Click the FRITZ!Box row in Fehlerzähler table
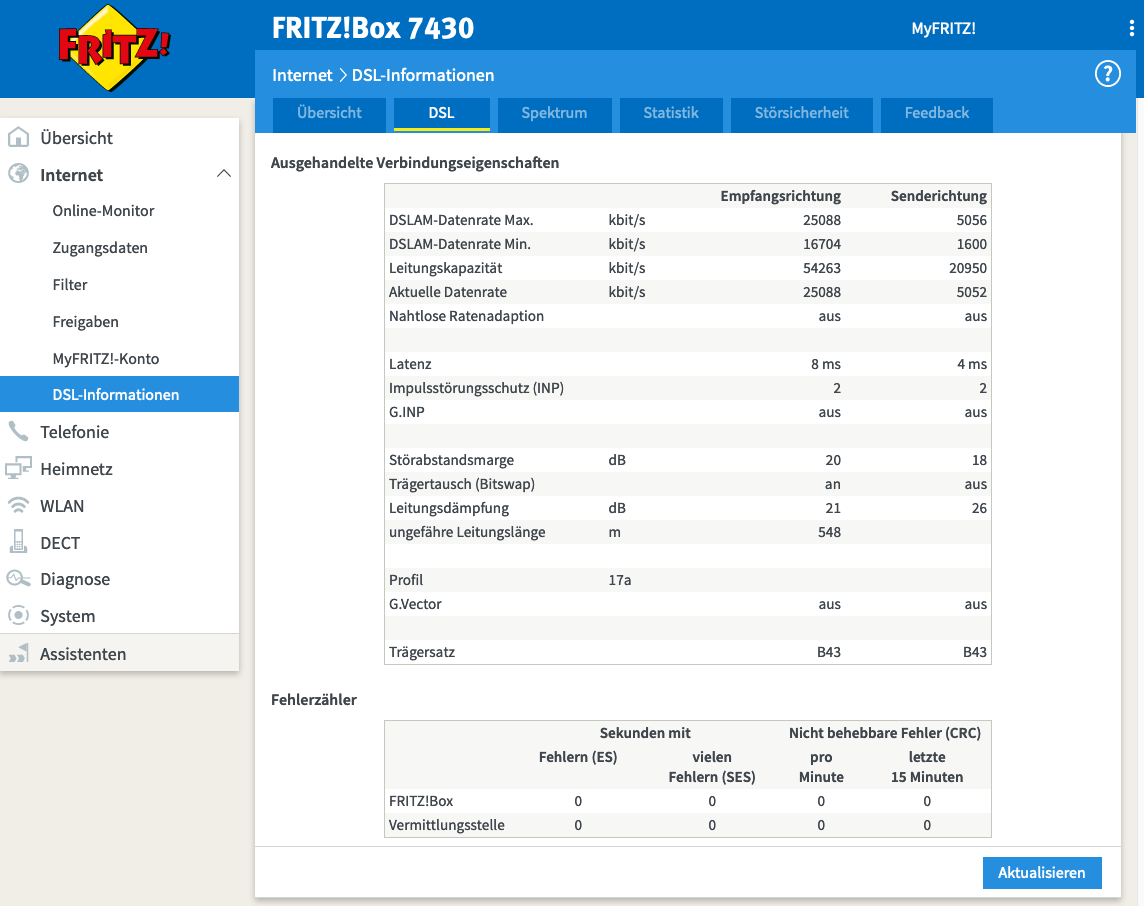1144x906 pixels. click(x=688, y=801)
